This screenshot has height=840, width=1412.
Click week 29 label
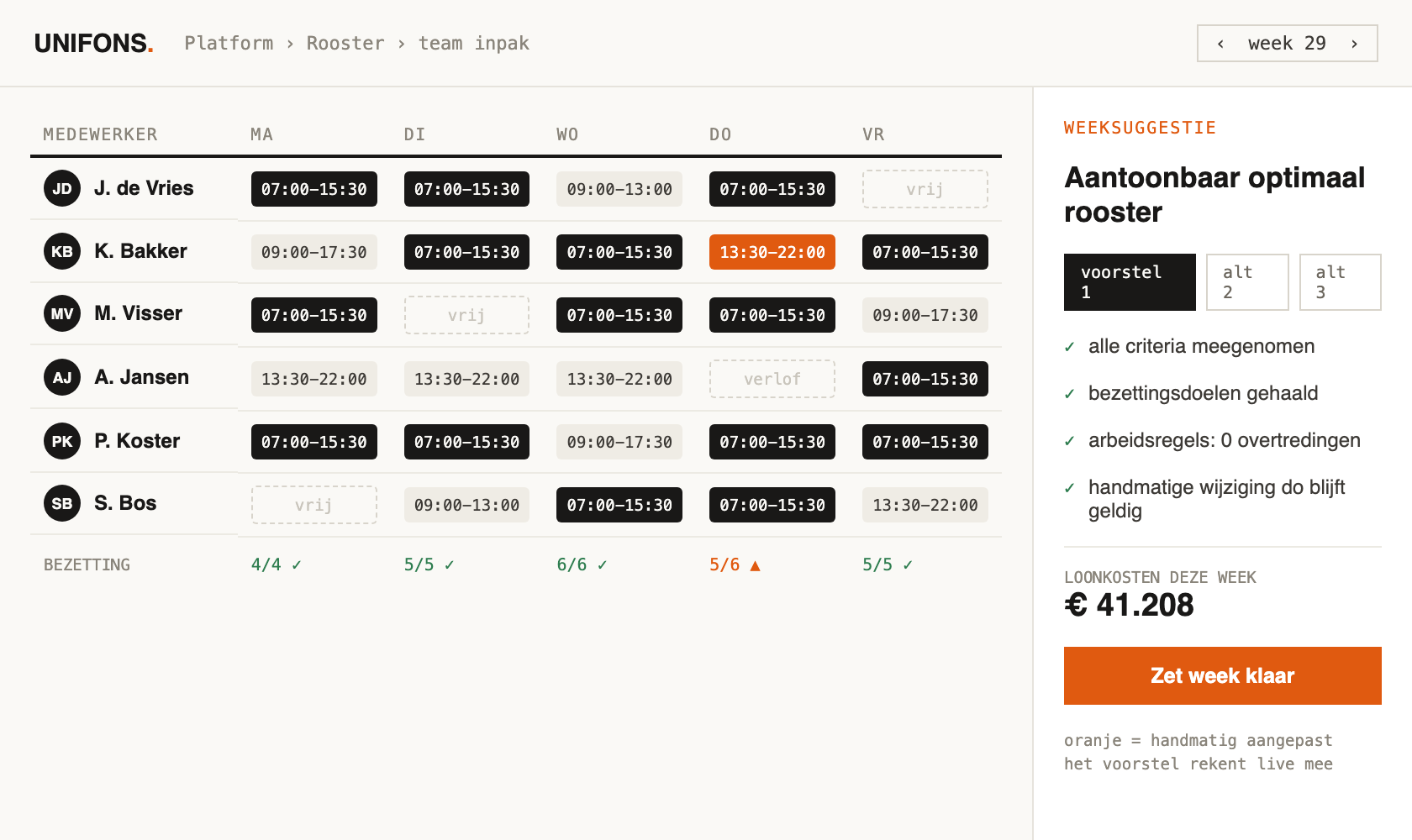tap(1287, 44)
